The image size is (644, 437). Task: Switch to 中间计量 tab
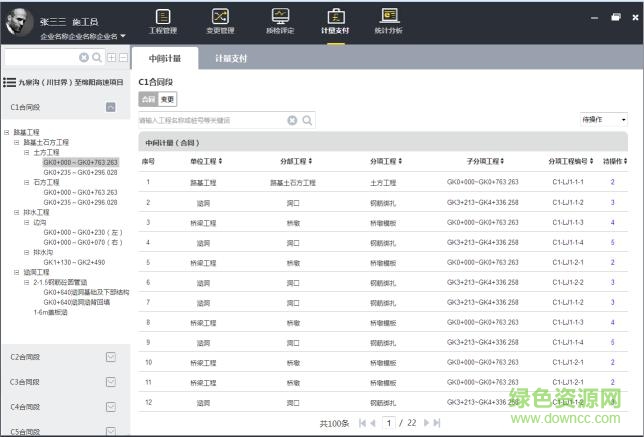coord(165,59)
